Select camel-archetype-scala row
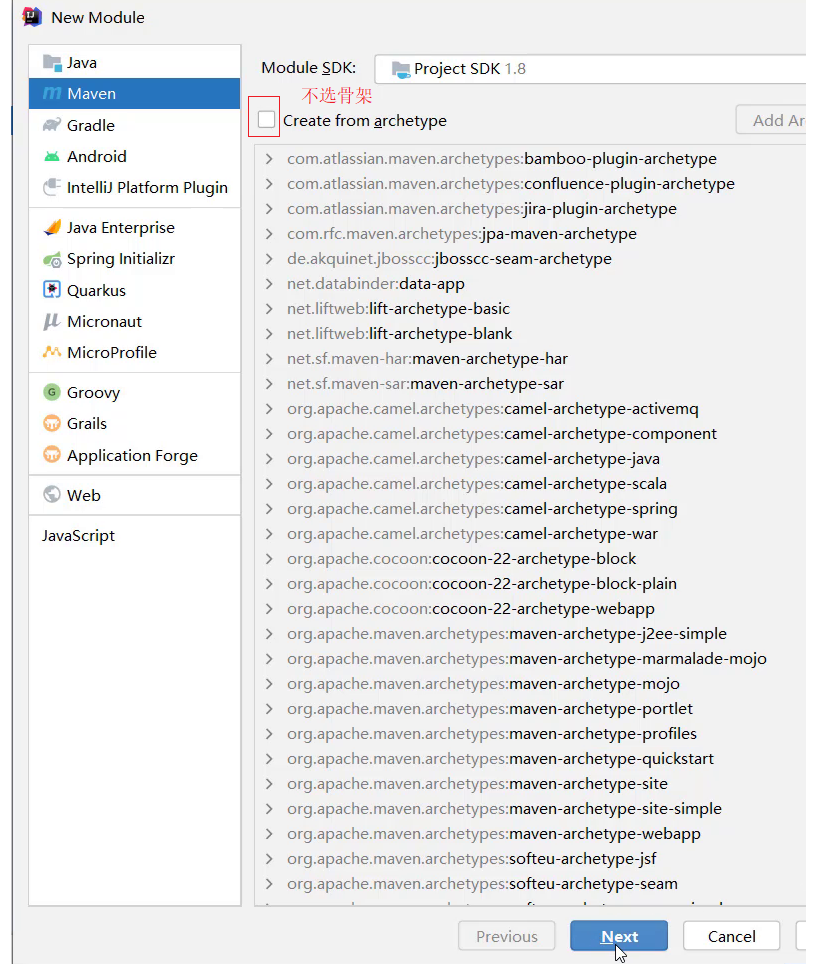Image resolution: width=826 pixels, height=974 pixels. click(x=530, y=484)
